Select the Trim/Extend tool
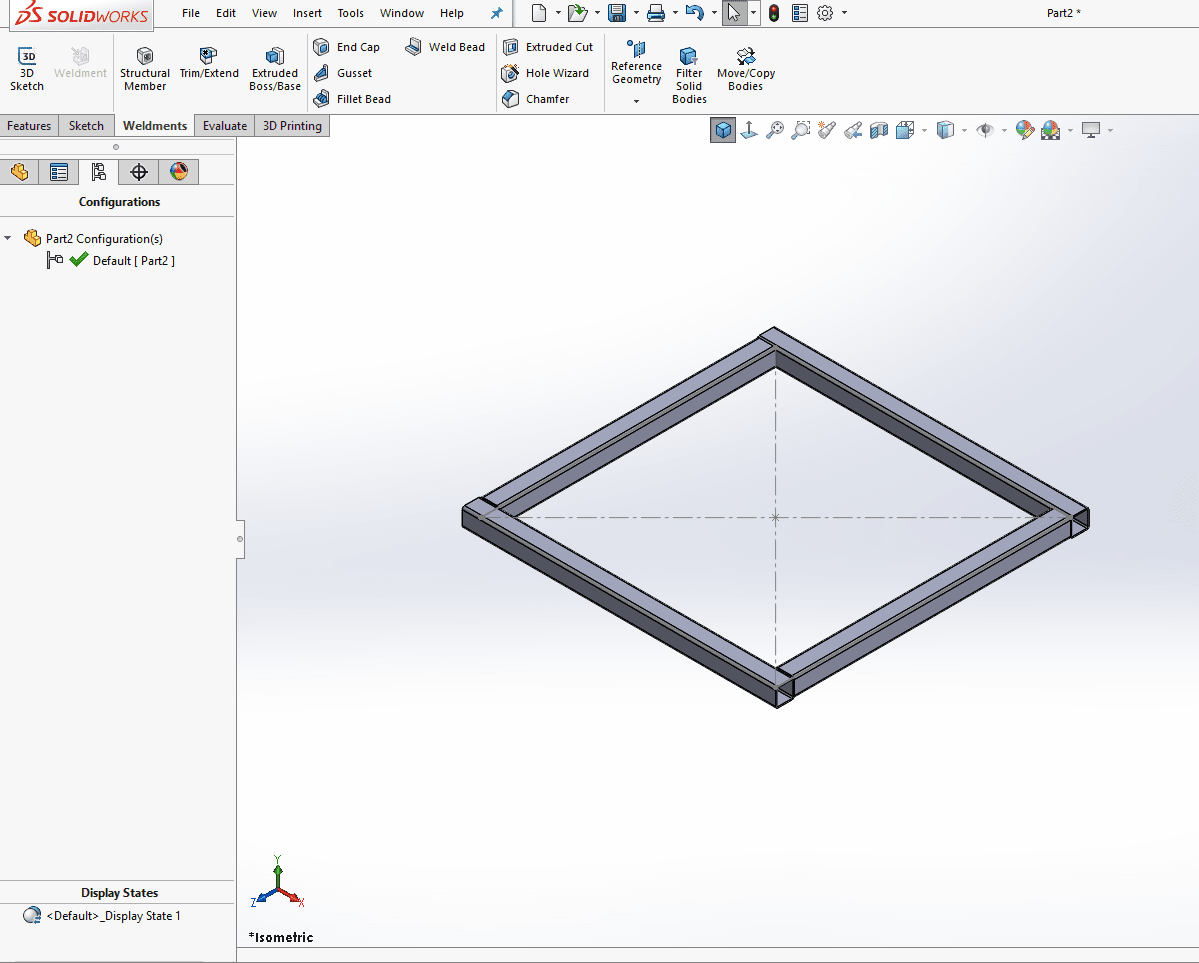The image size is (1199, 963). click(x=209, y=63)
